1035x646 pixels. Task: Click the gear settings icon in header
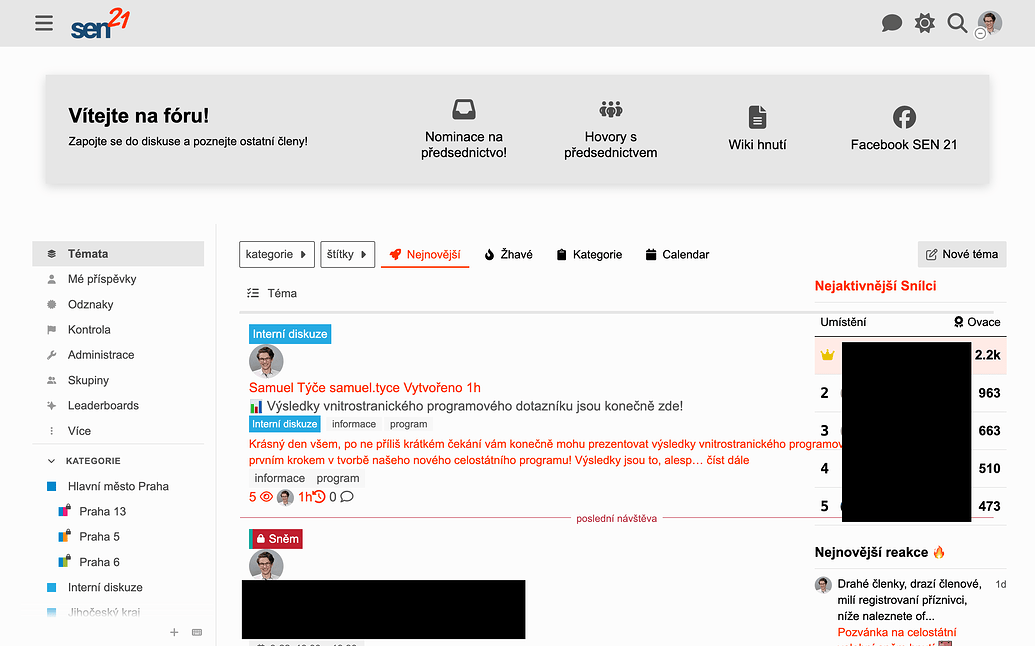pyautogui.click(x=925, y=23)
